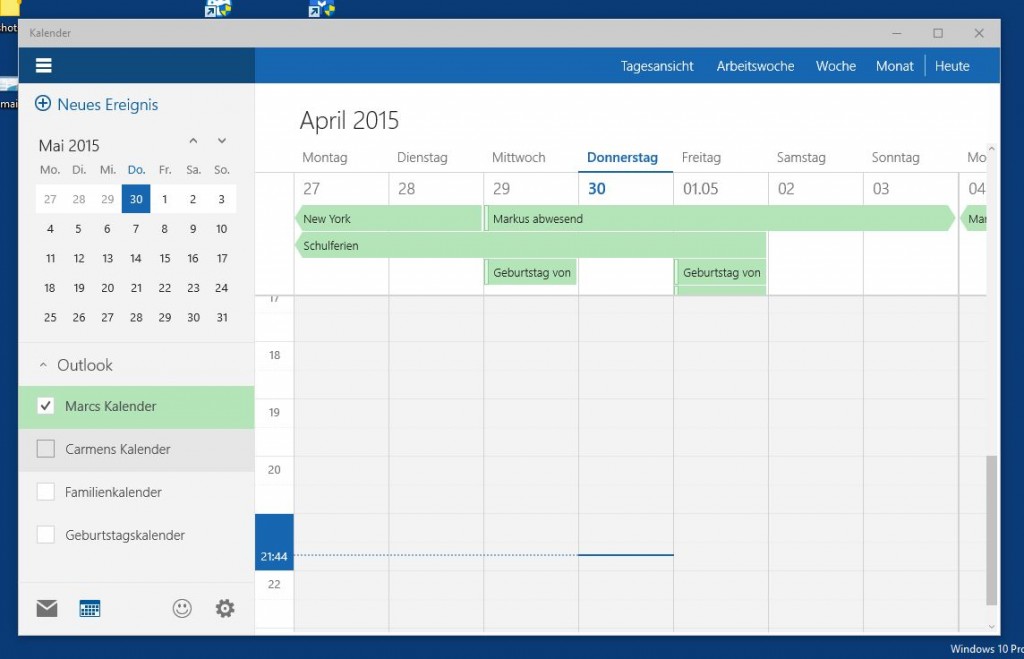Image resolution: width=1024 pixels, height=659 pixels.
Task: Tick the Familienkalender checkbox
Action: tap(45, 492)
